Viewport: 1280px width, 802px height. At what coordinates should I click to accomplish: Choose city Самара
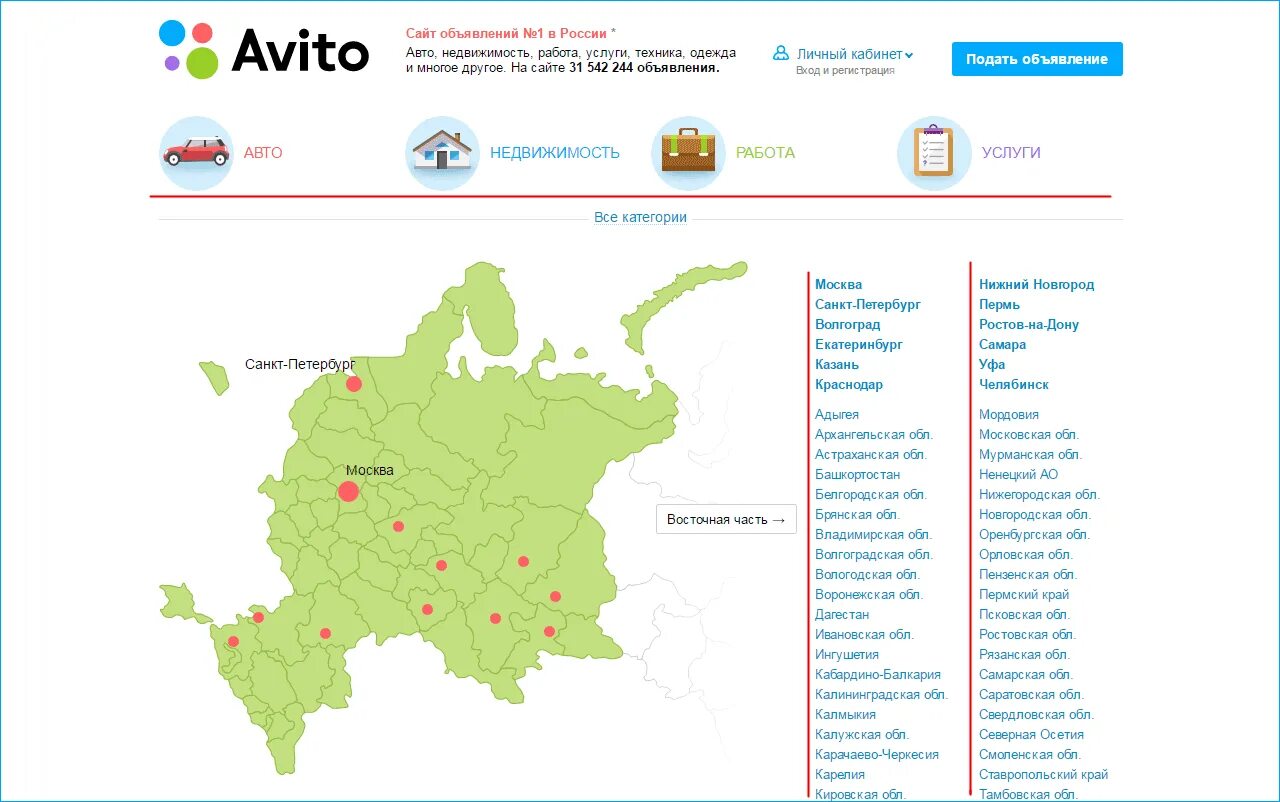coord(1003,344)
